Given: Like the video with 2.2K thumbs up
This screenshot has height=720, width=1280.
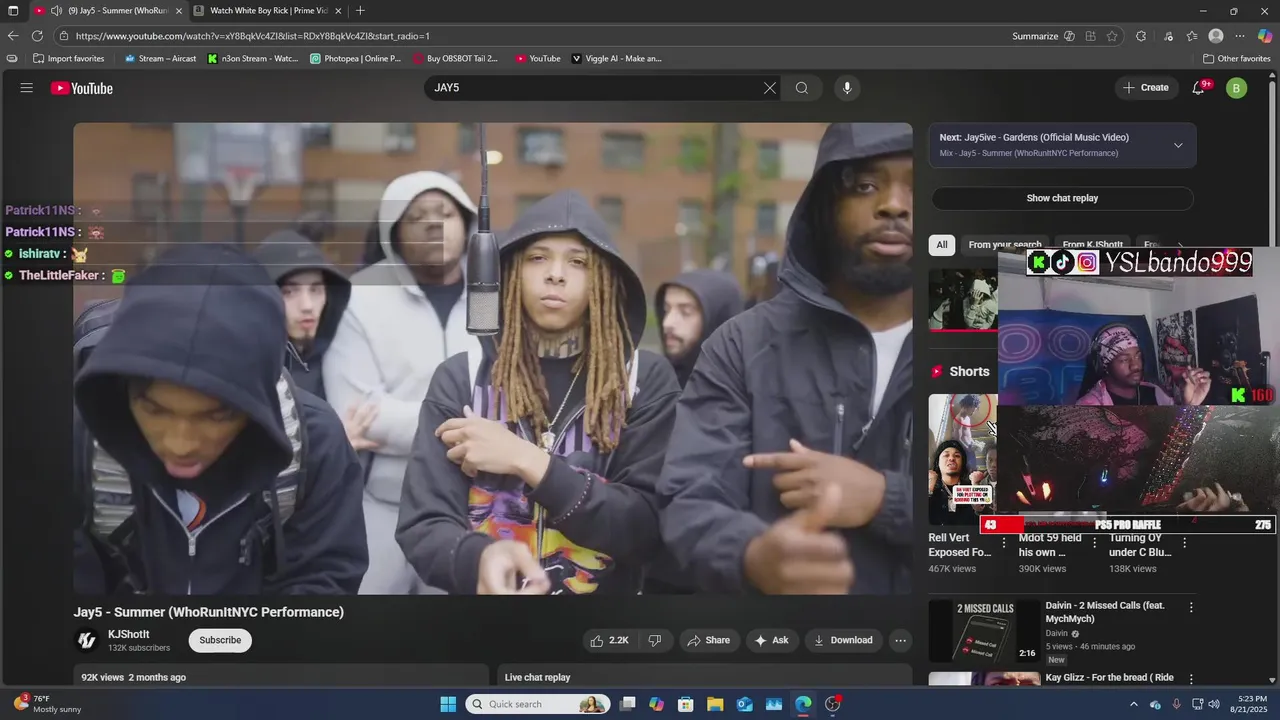Looking at the screenshot, I should click(612, 640).
